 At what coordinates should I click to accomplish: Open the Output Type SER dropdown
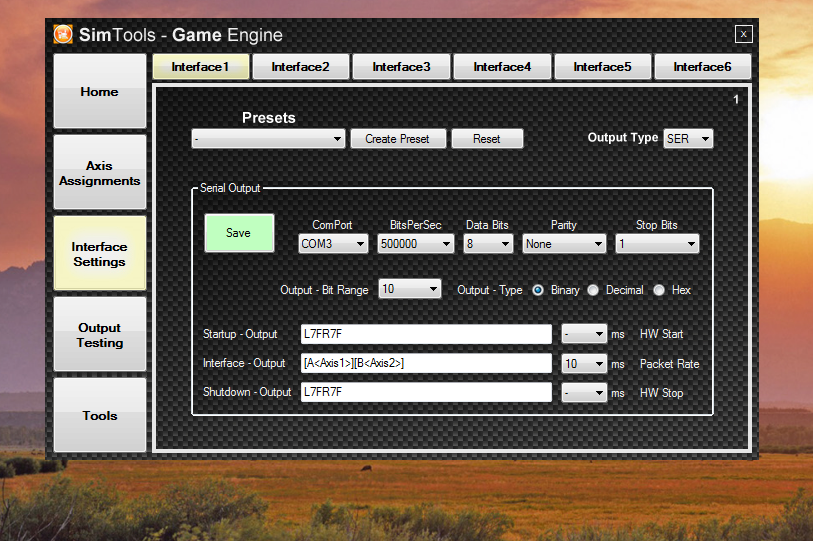[688, 138]
